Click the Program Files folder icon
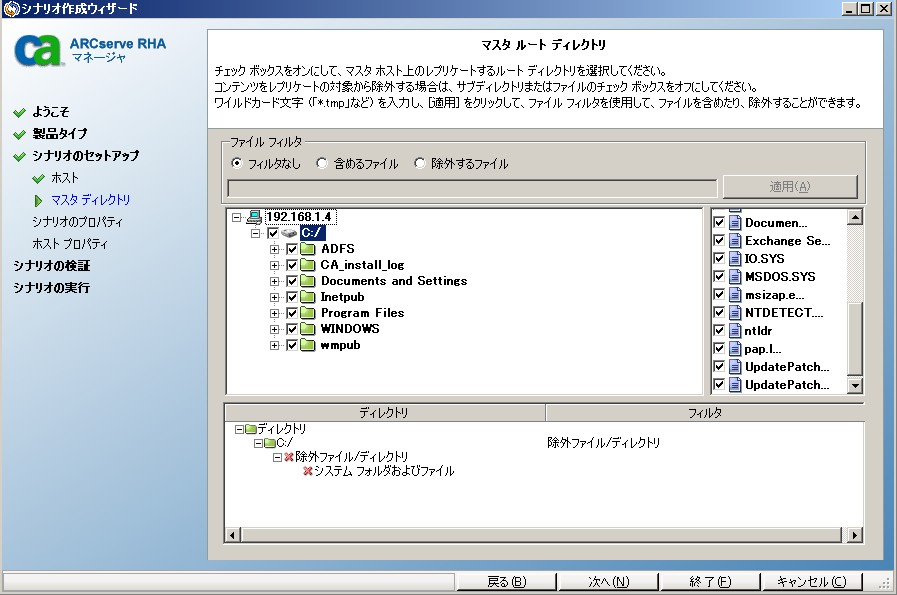The height and width of the screenshot is (595, 897). tap(308, 313)
